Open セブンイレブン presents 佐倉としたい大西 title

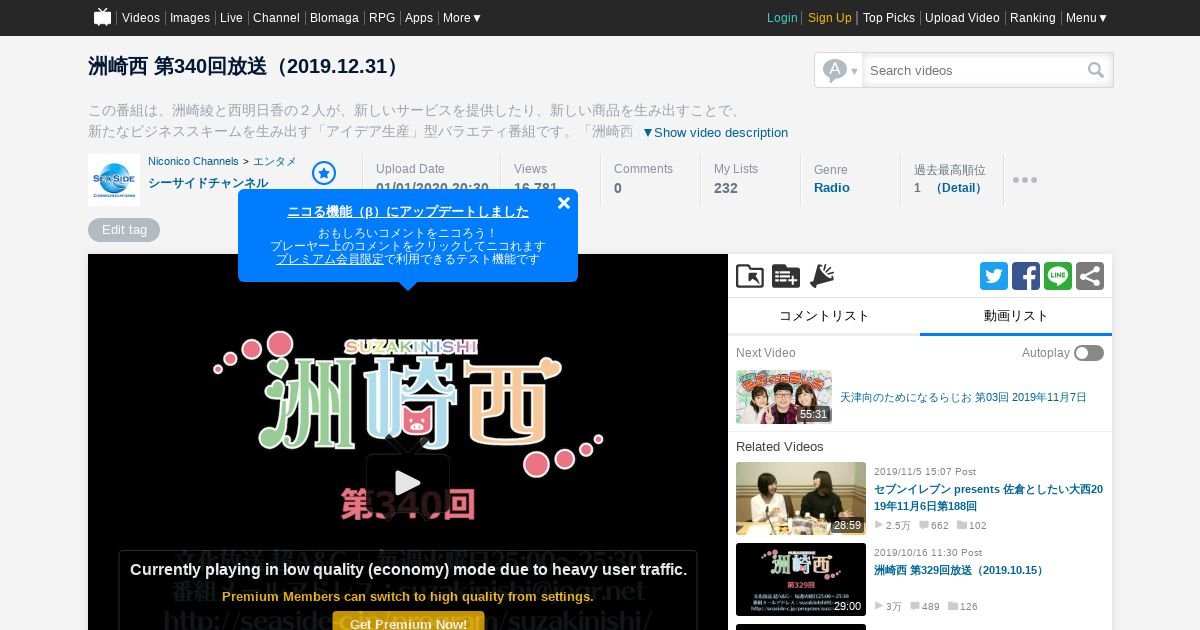pyautogui.click(x=989, y=497)
